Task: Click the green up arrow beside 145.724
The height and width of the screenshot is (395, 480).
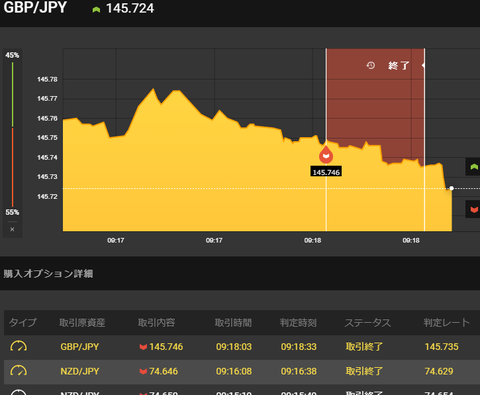Action: [96, 10]
